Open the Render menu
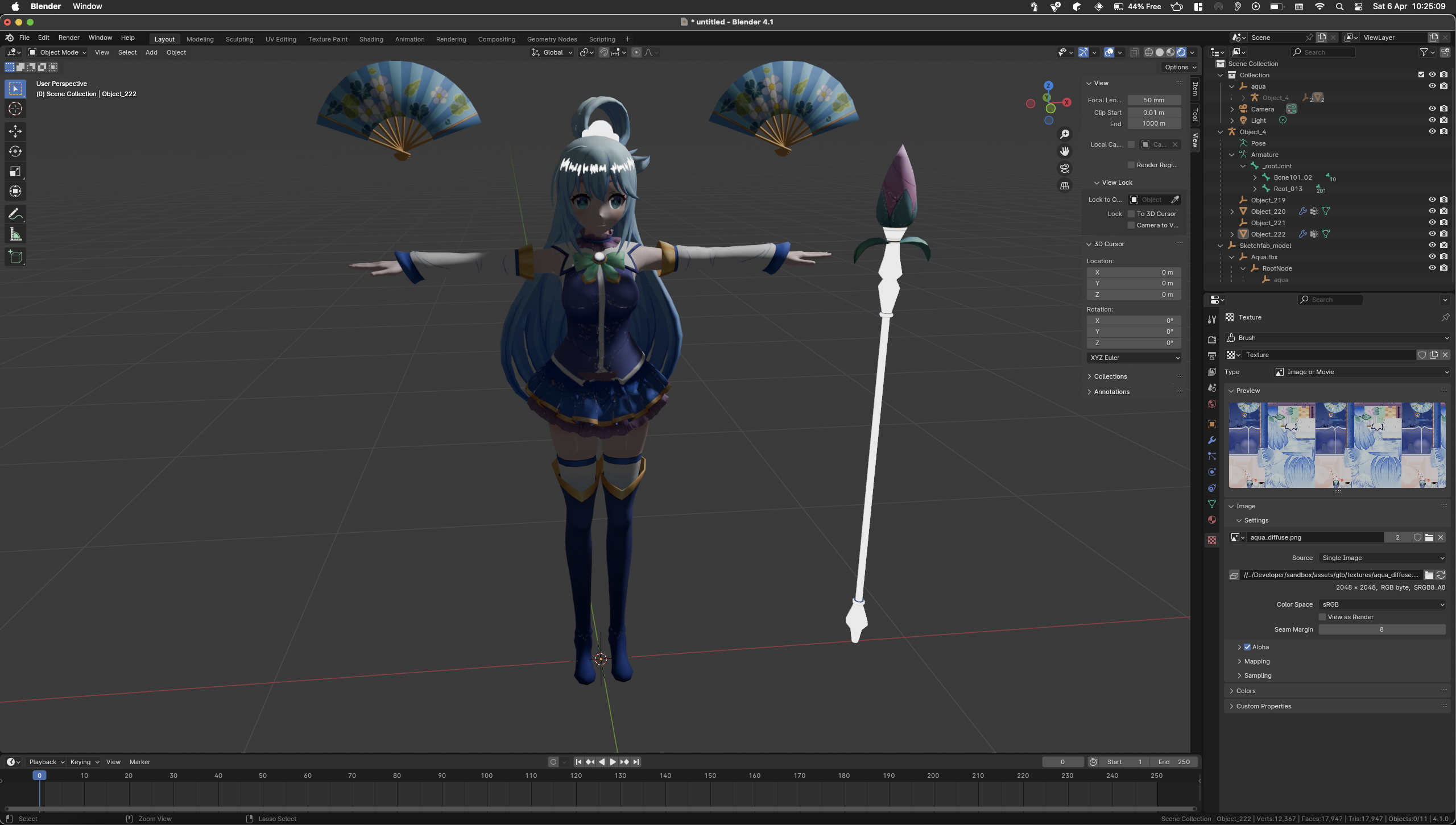 [x=69, y=38]
